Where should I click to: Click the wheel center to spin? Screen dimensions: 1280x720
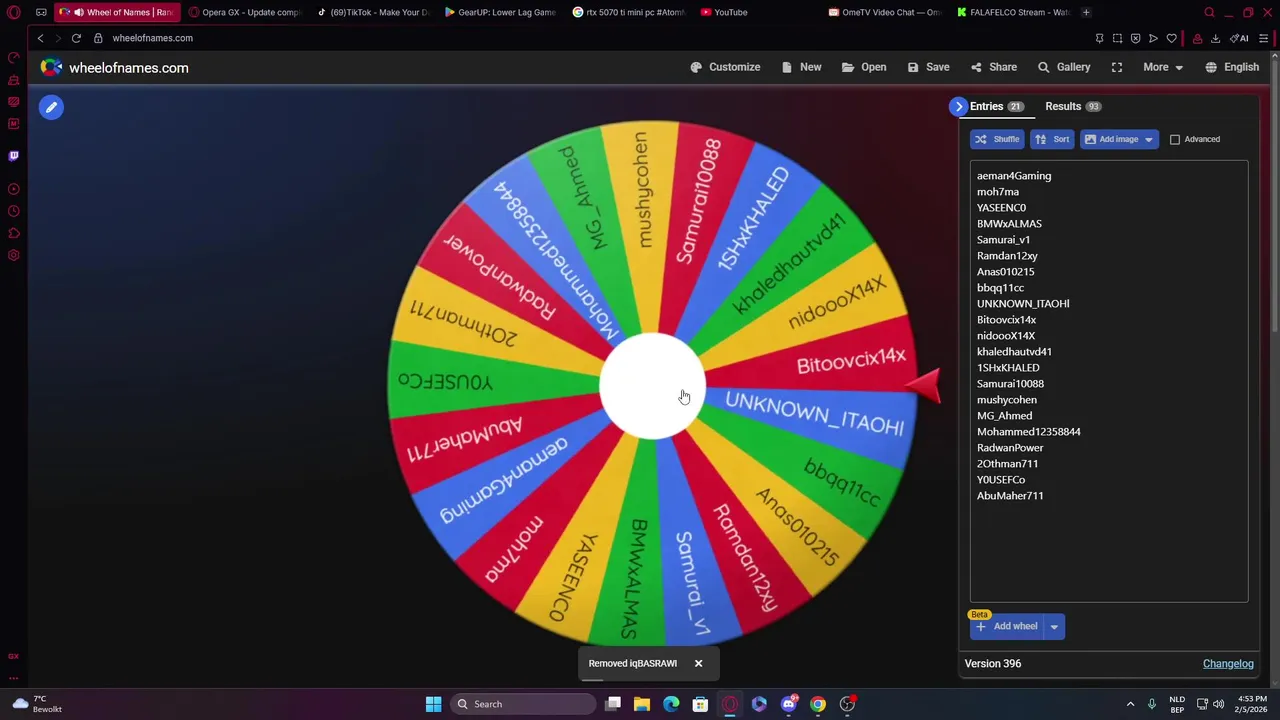(x=652, y=386)
